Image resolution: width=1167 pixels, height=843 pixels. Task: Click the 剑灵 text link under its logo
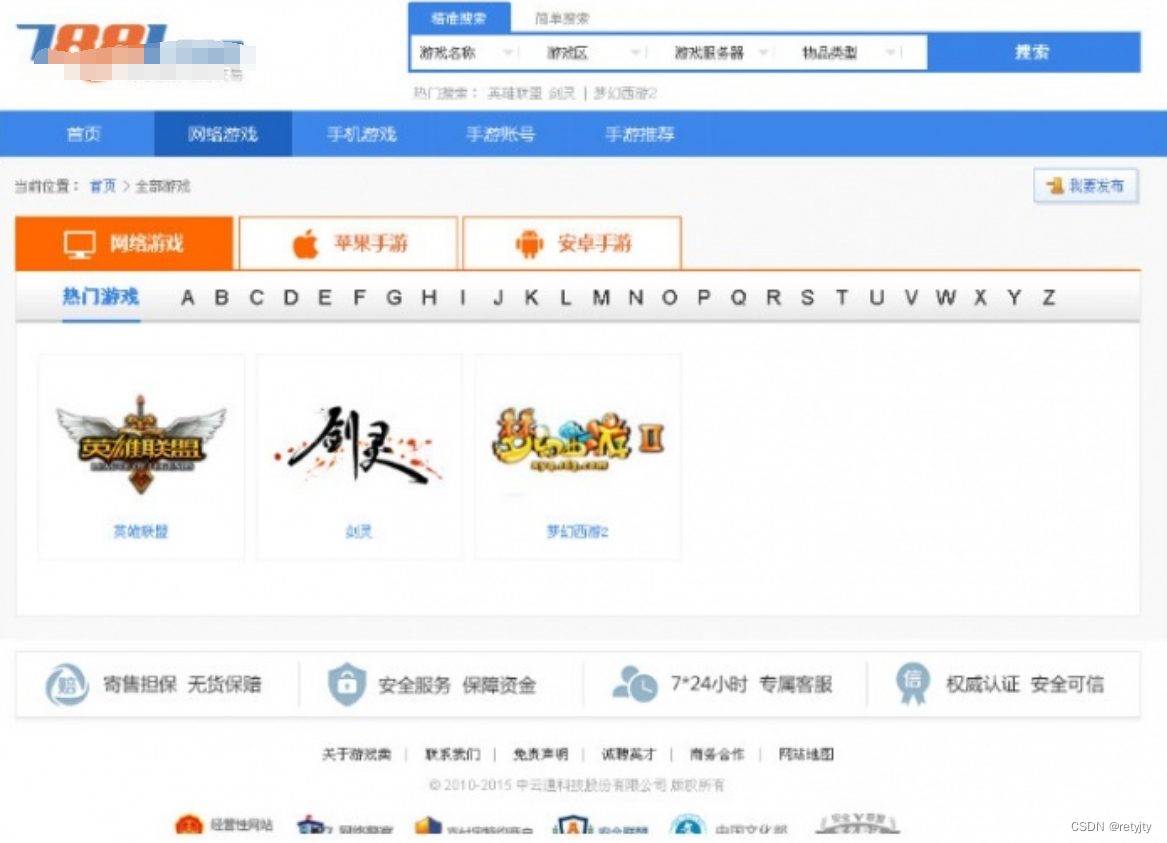[359, 531]
